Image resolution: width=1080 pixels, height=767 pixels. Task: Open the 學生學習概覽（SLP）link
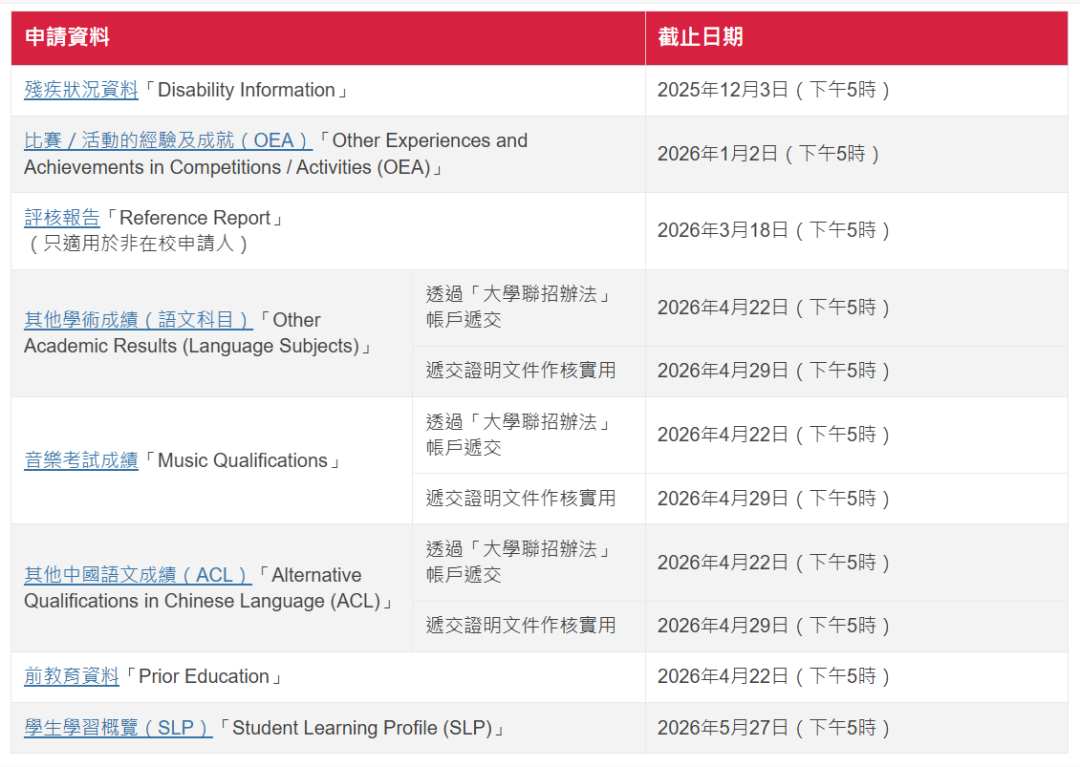(x=118, y=728)
